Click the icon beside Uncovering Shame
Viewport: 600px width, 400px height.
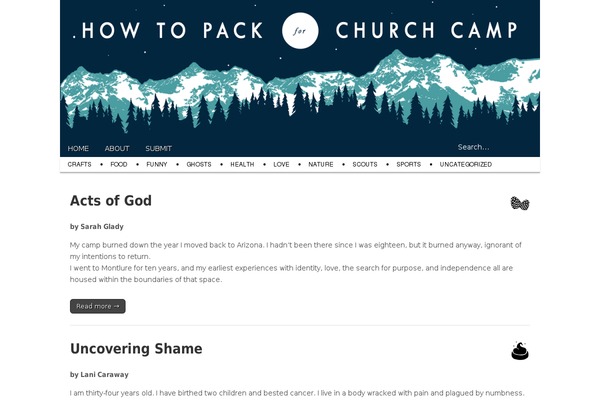(519, 350)
